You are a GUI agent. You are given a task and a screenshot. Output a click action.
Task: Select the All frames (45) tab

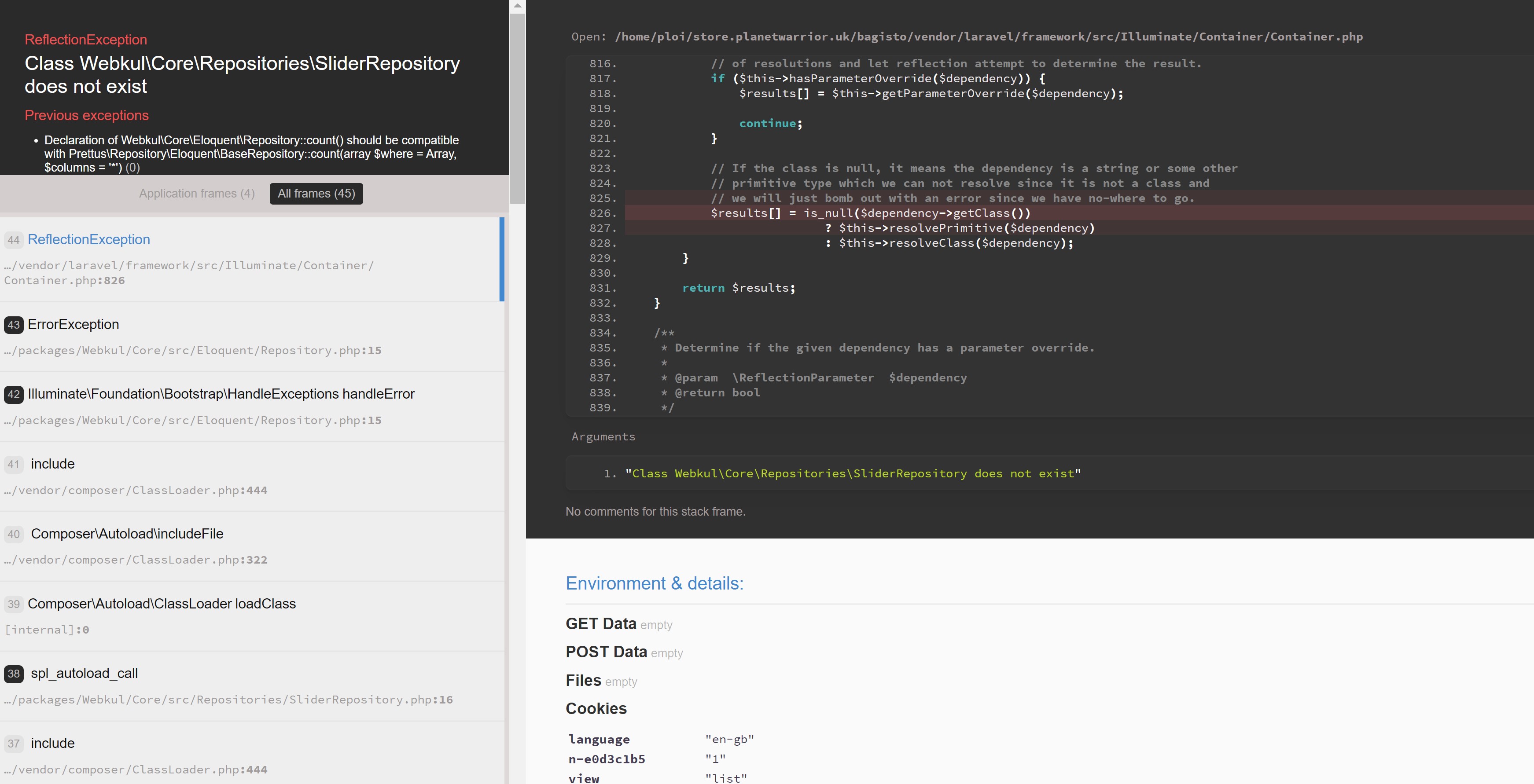click(316, 194)
